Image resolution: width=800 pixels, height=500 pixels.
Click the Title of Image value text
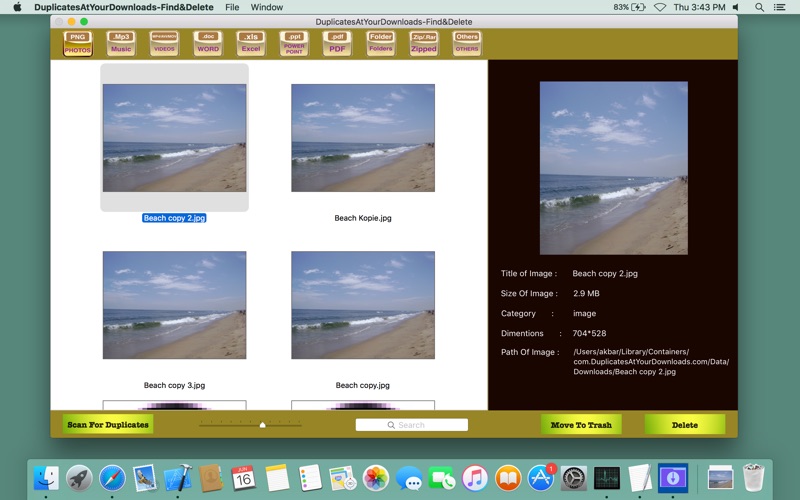coord(605,273)
